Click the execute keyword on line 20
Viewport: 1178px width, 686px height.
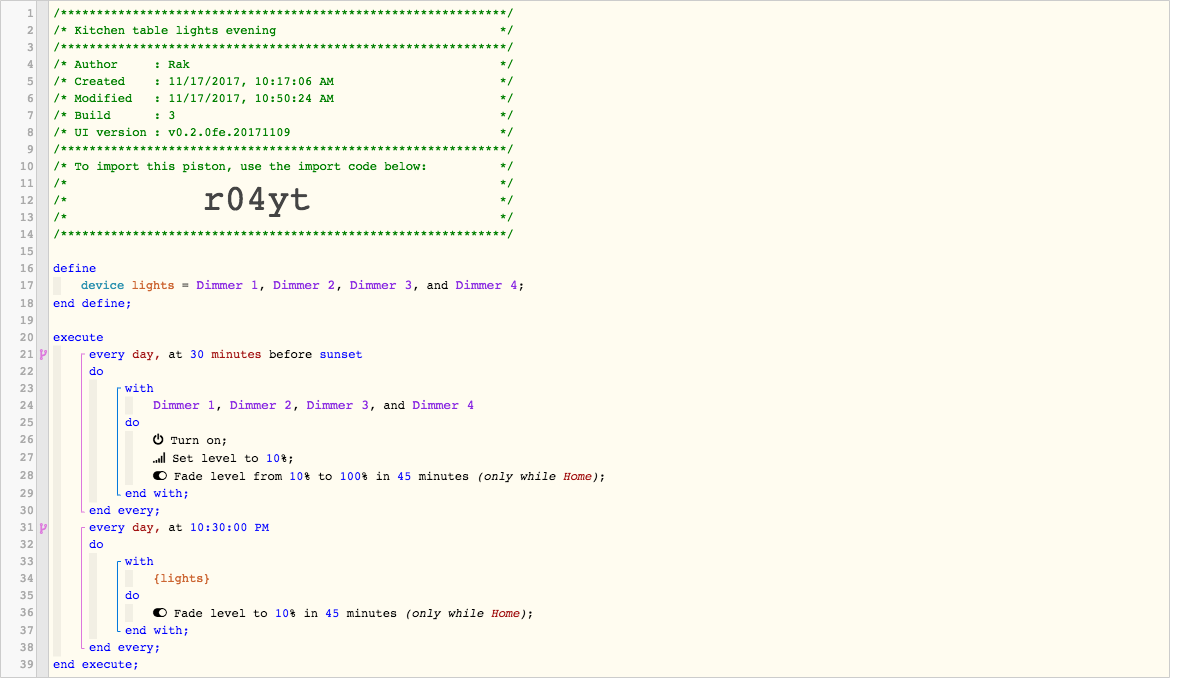pos(78,337)
